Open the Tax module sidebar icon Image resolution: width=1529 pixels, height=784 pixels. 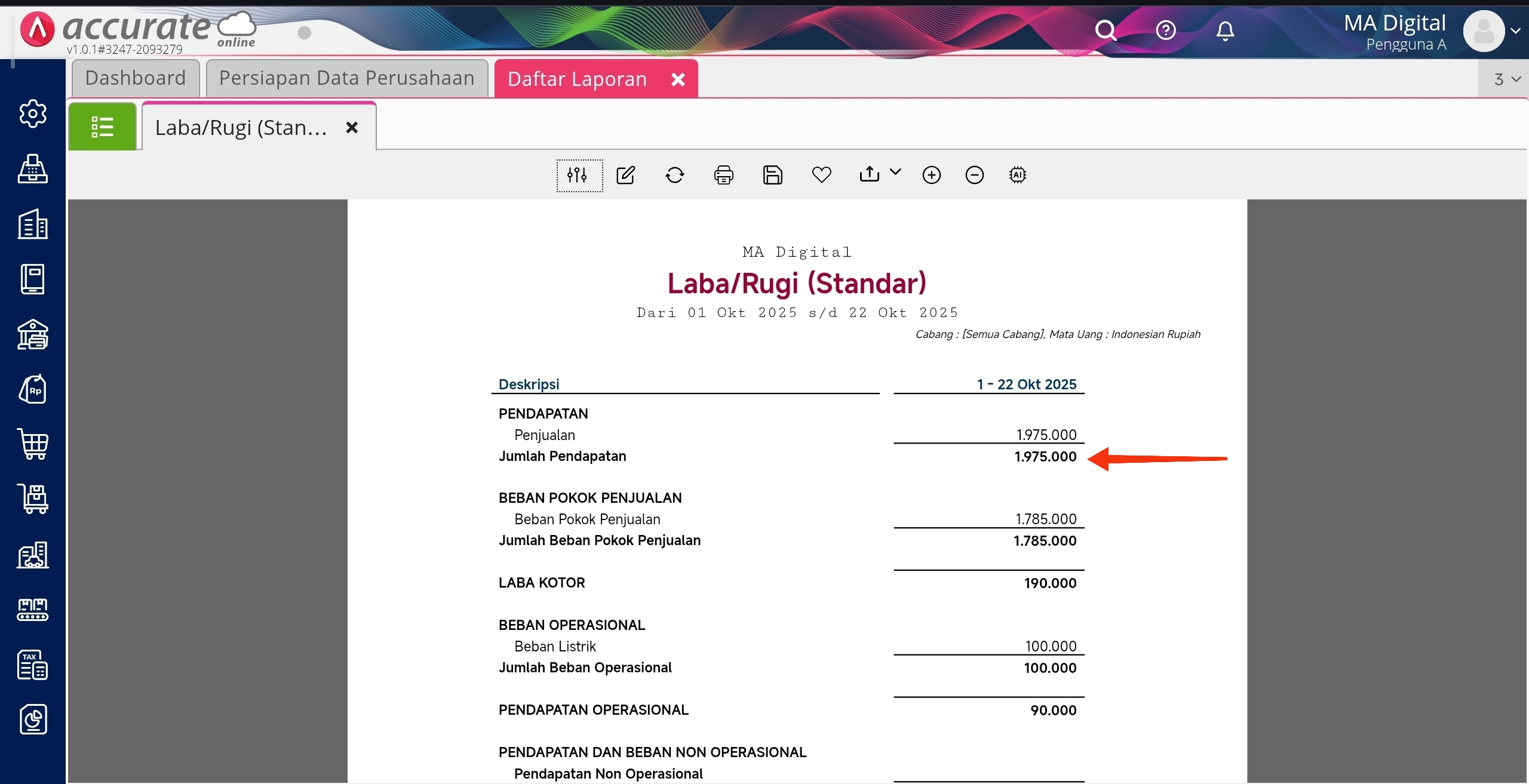[32, 665]
